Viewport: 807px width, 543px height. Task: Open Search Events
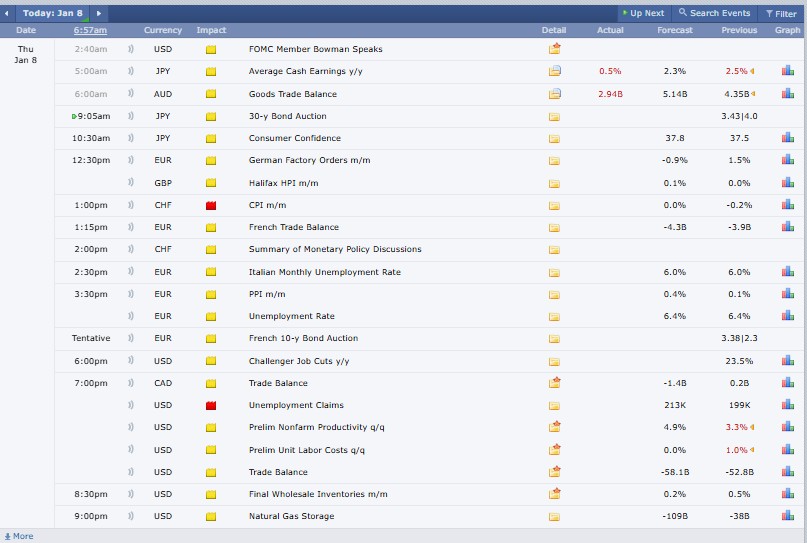tap(714, 13)
